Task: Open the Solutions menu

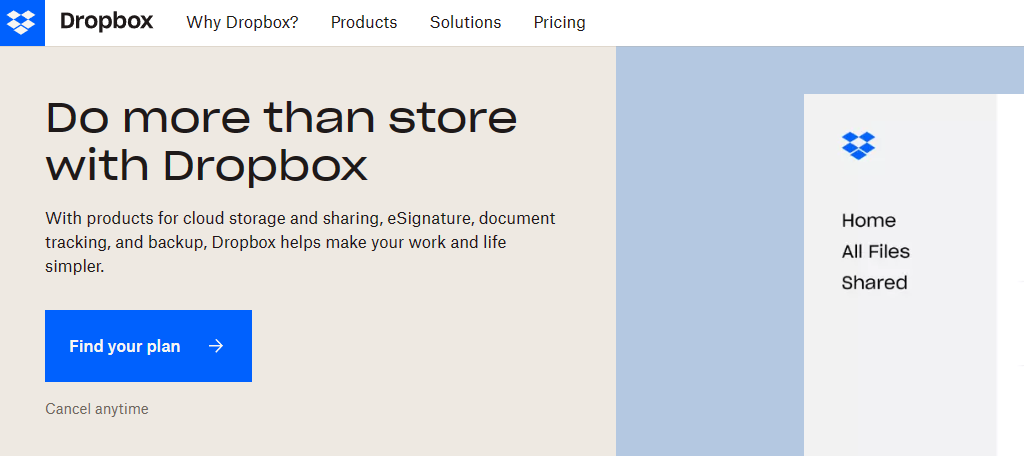Action: point(465,22)
